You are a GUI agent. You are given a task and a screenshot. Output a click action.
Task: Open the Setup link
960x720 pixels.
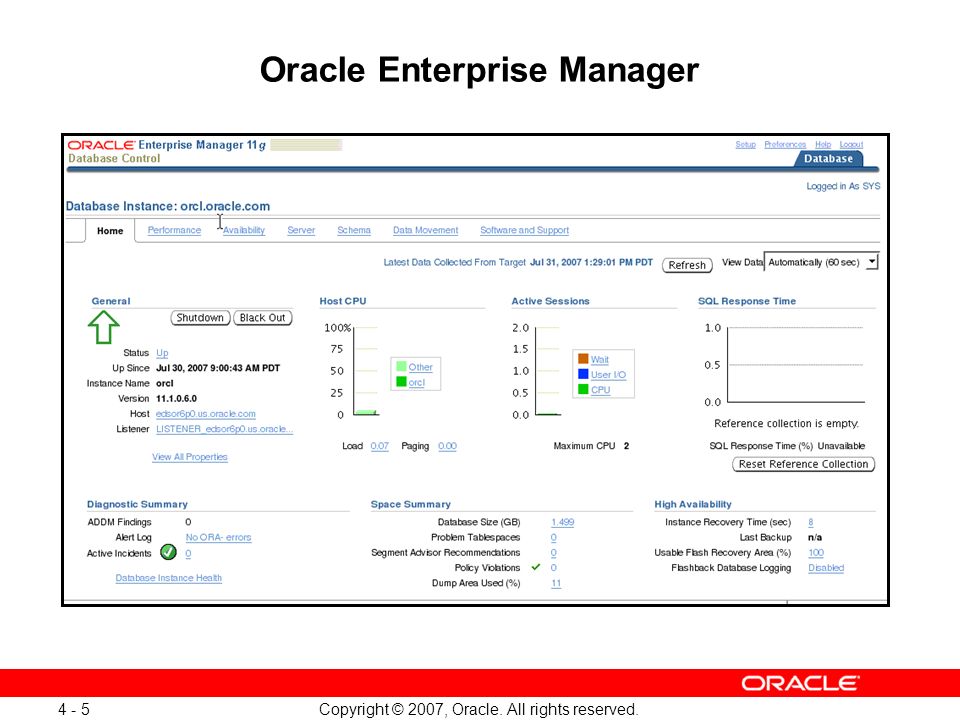click(x=746, y=144)
